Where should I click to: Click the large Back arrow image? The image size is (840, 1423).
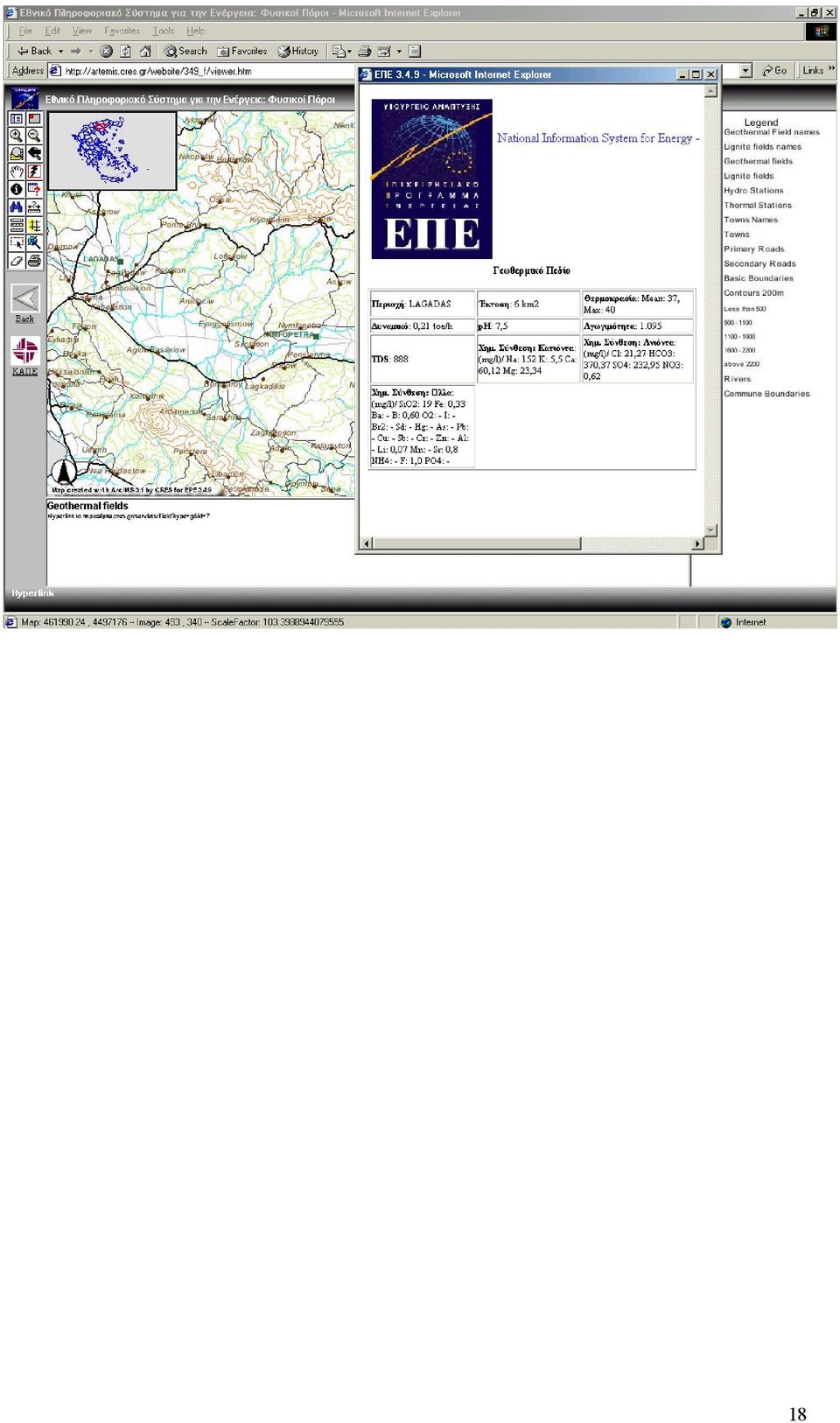pos(24,298)
